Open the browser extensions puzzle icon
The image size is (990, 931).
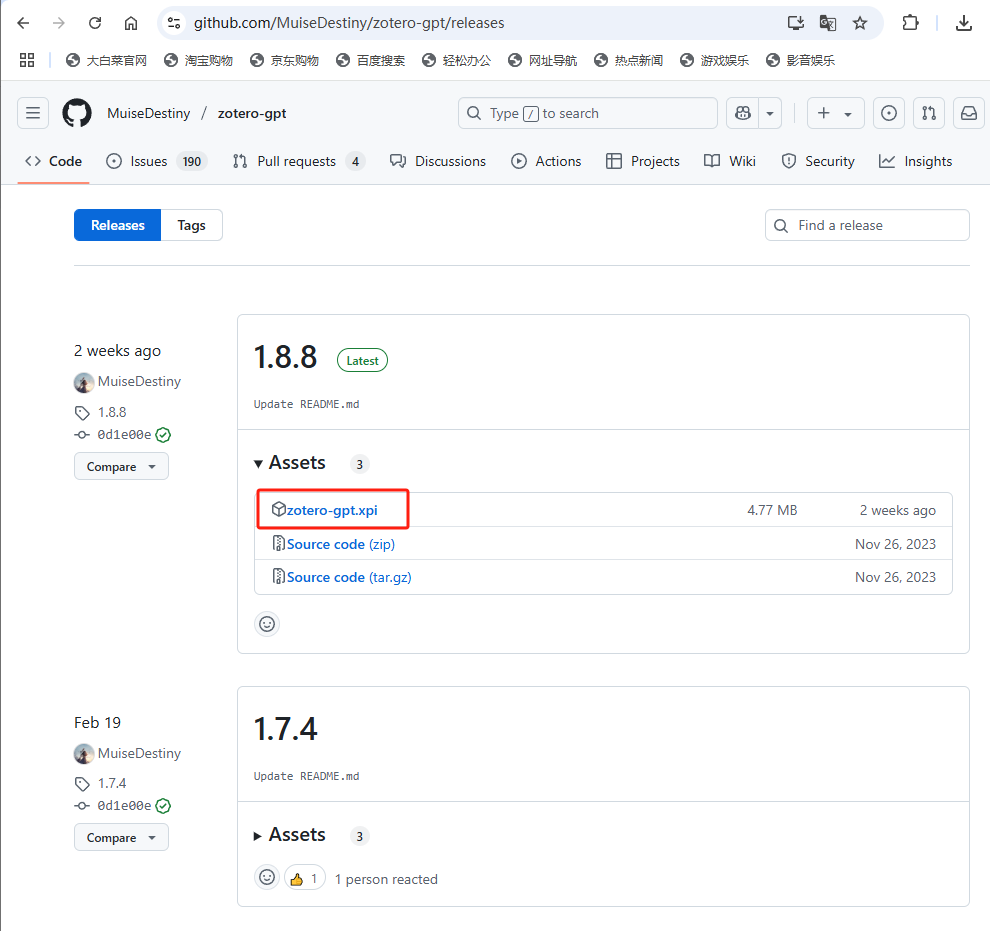pos(910,23)
